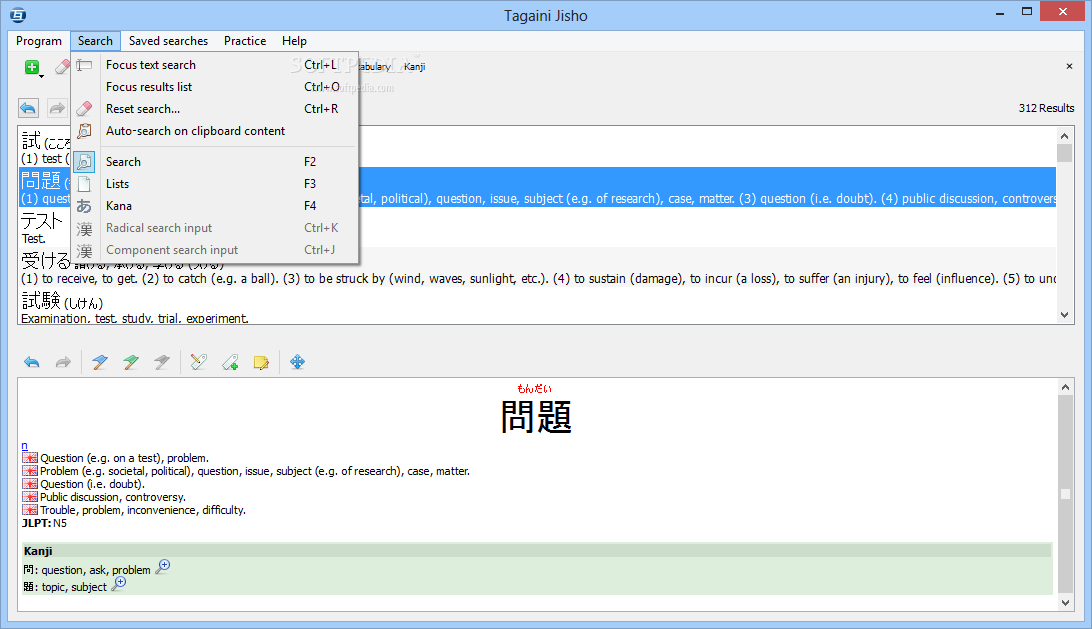Open the yellow notes editor icon

(261, 362)
